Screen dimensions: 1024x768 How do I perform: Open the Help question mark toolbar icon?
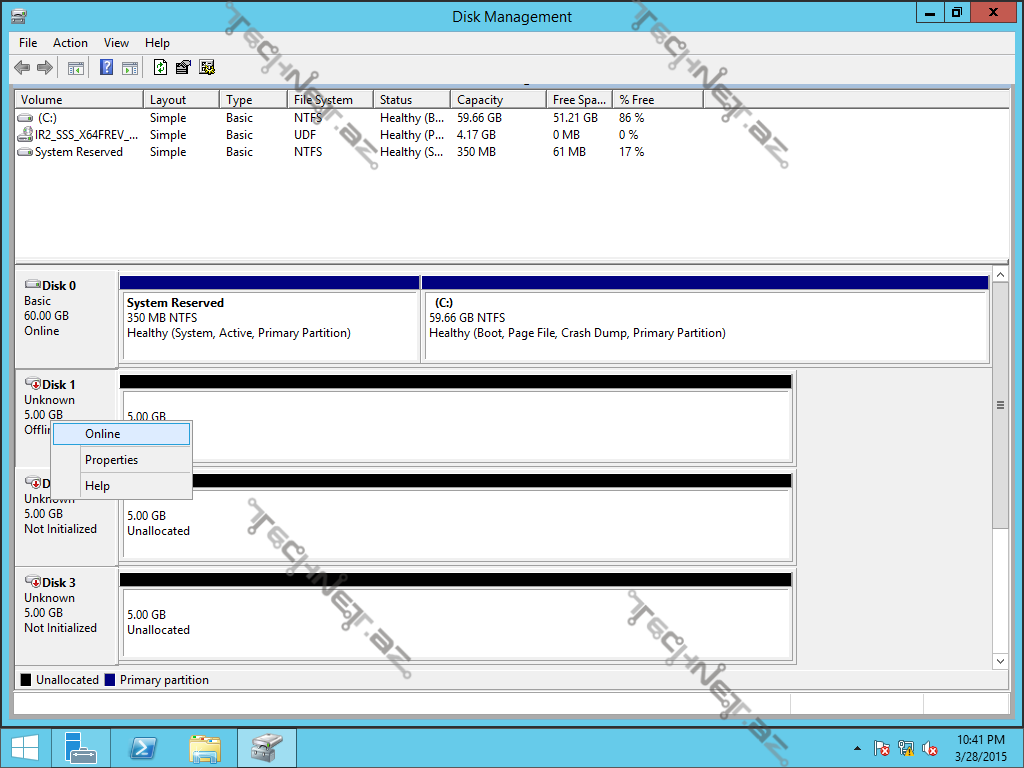coord(107,68)
